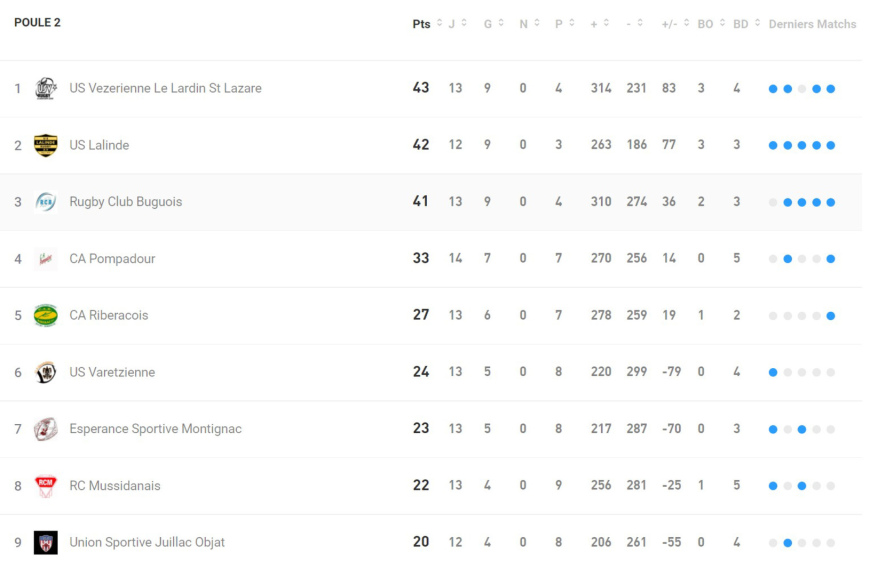Open the US Lalinde team link
This screenshot has height=576, width=870.
point(99,145)
